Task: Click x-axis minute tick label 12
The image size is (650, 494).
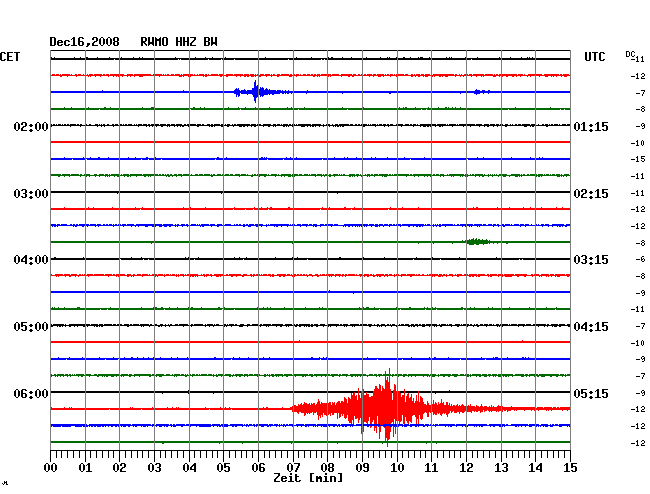Action: [466, 467]
